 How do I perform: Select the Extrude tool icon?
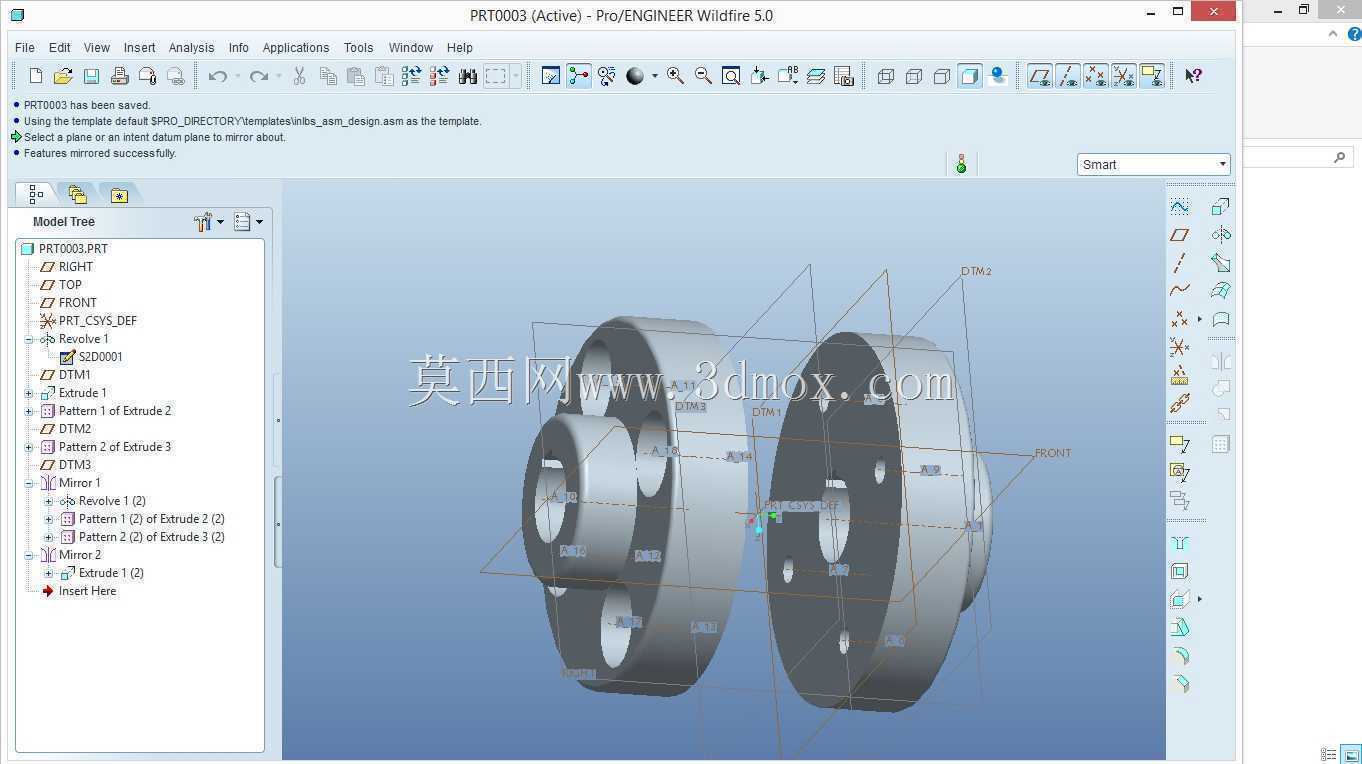click(1221, 206)
